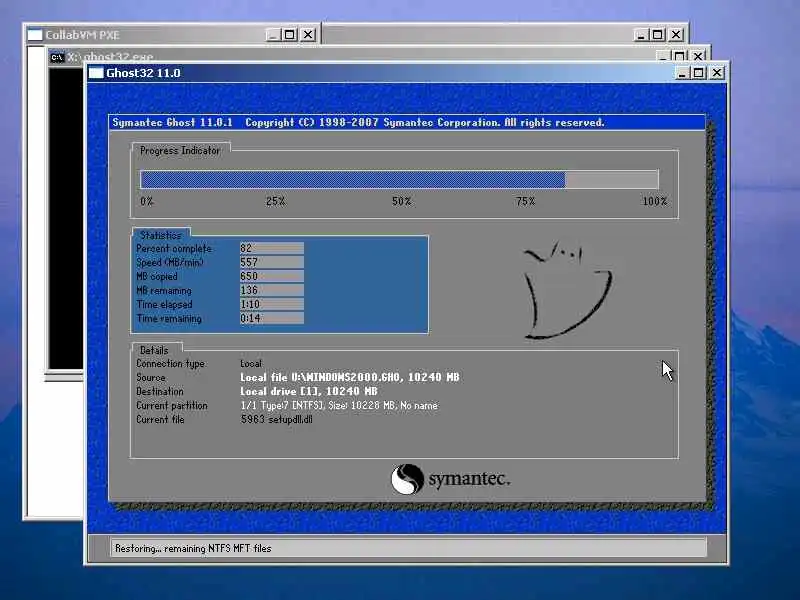Click the MB copied value 650

tap(271, 276)
